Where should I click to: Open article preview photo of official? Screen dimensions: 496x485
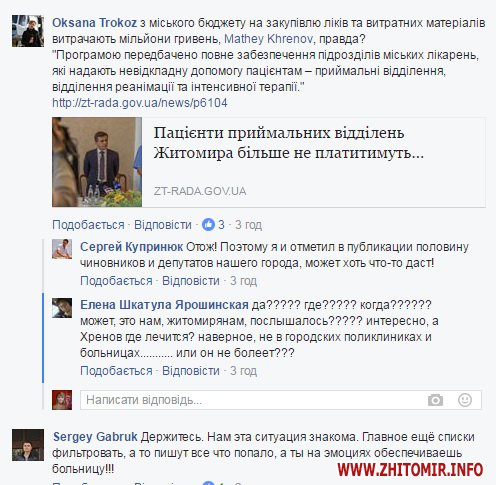[x=97, y=162]
